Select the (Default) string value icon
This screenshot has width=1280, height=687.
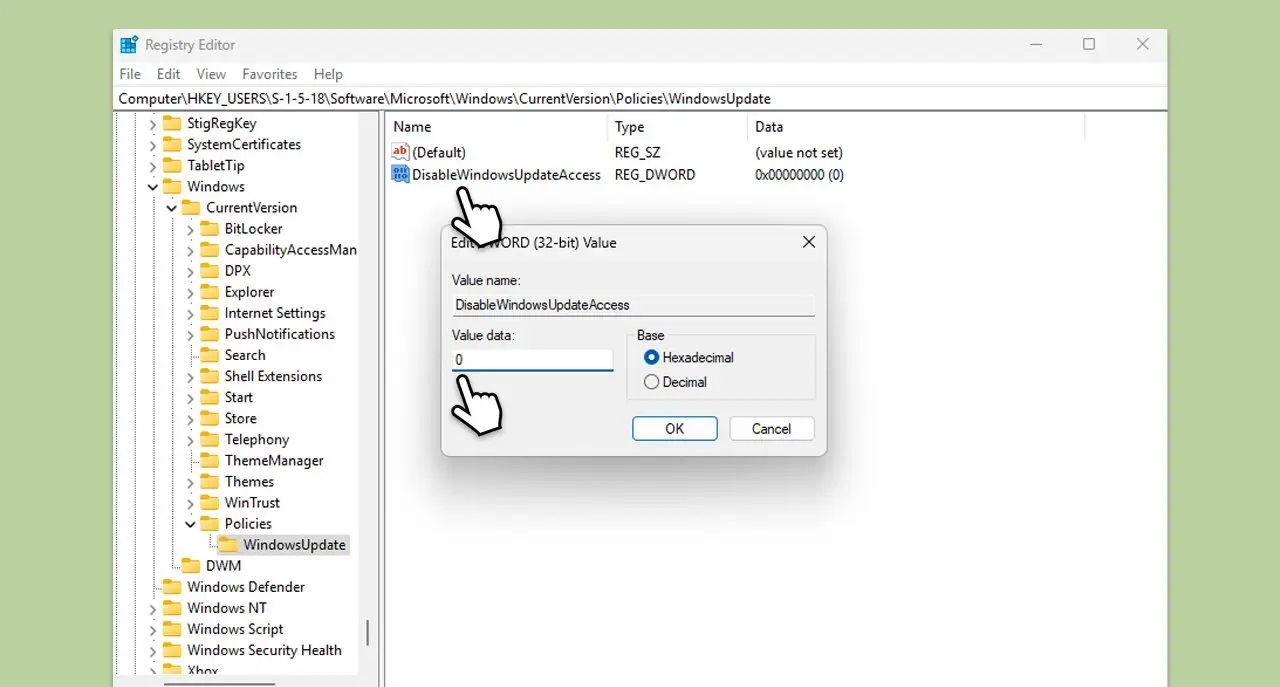(x=400, y=152)
